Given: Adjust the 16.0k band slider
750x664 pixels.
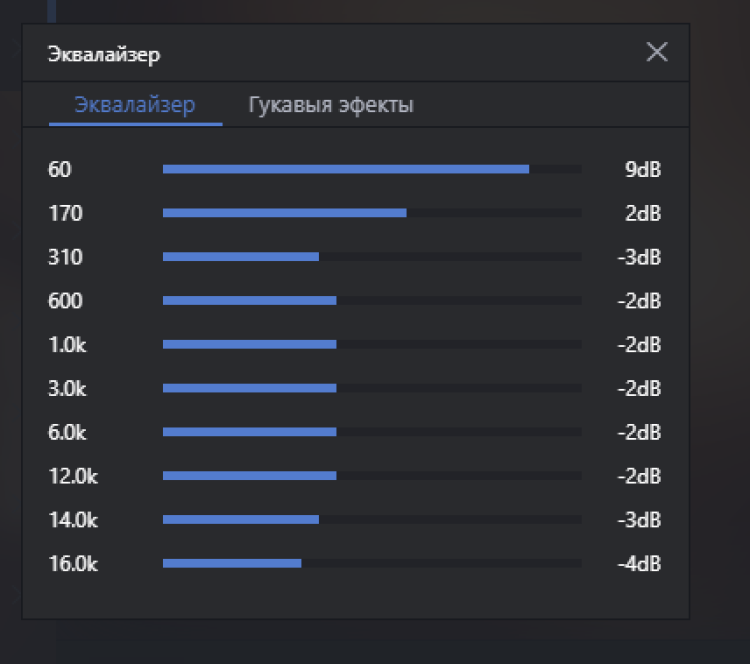Looking at the screenshot, I should pos(372,563).
